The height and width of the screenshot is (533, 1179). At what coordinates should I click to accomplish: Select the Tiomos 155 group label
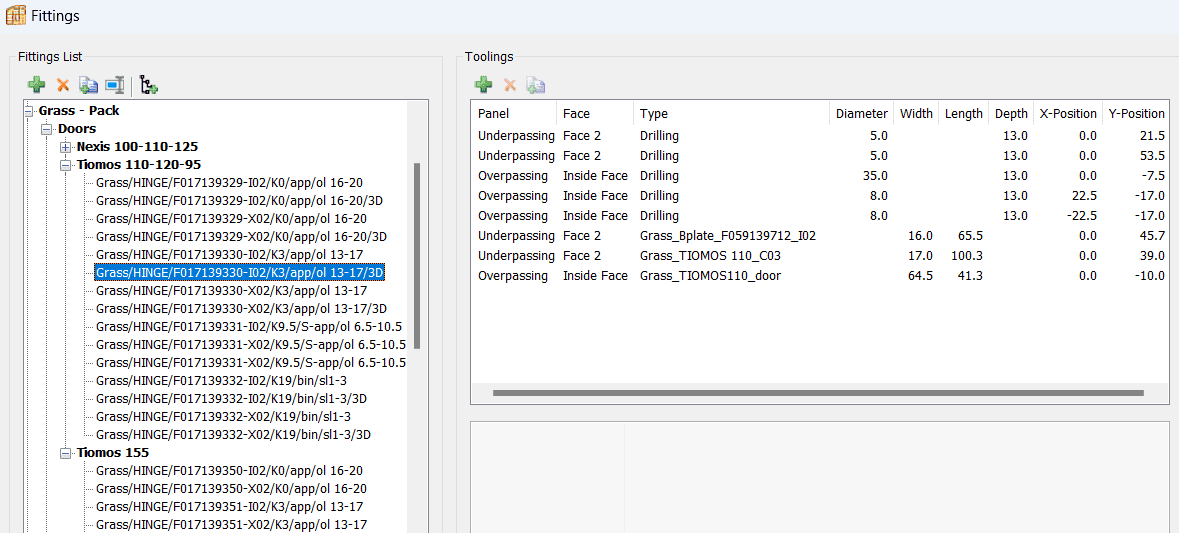(x=113, y=453)
